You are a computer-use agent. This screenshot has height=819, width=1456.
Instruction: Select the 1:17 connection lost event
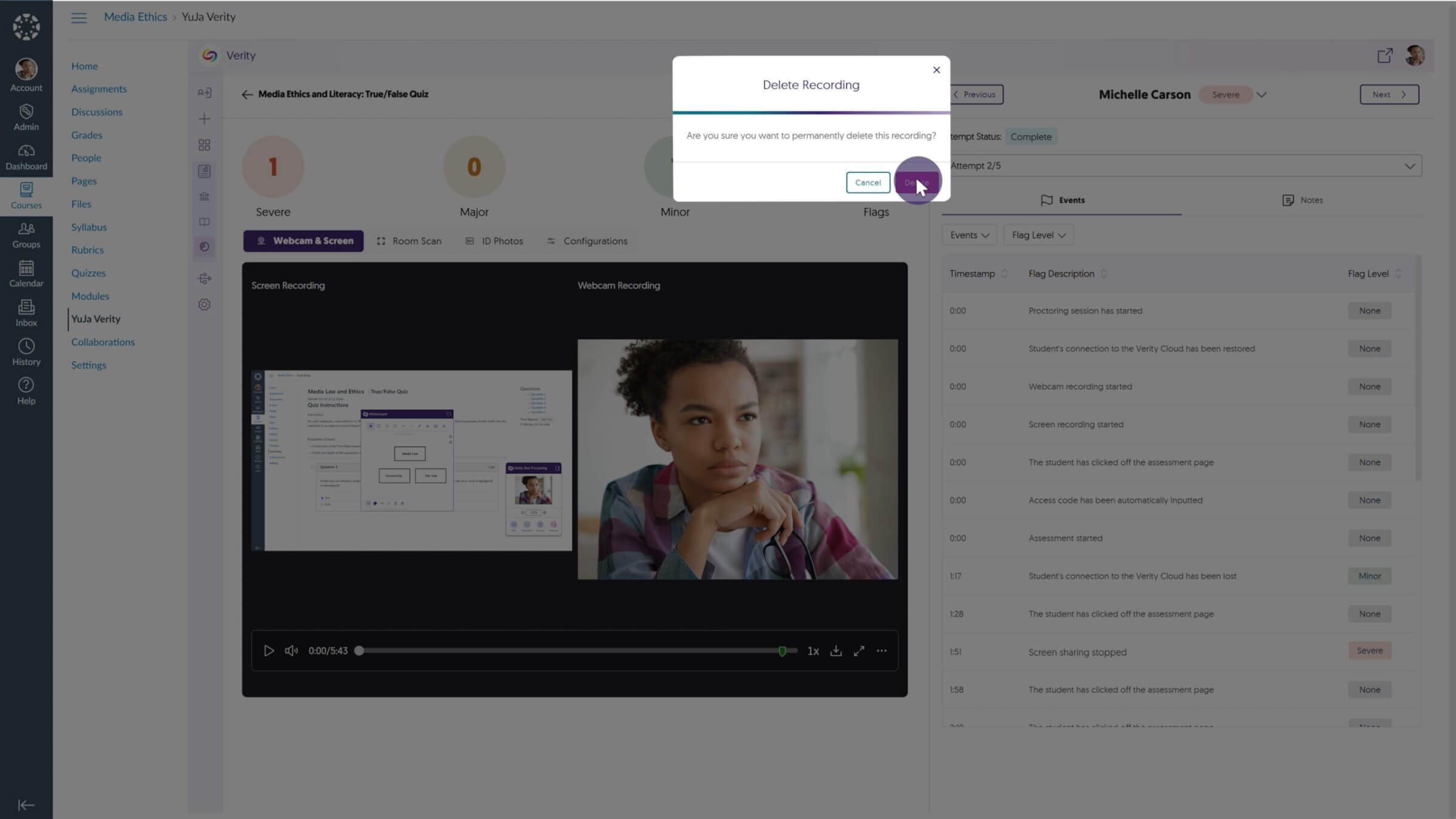coord(1177,576)
